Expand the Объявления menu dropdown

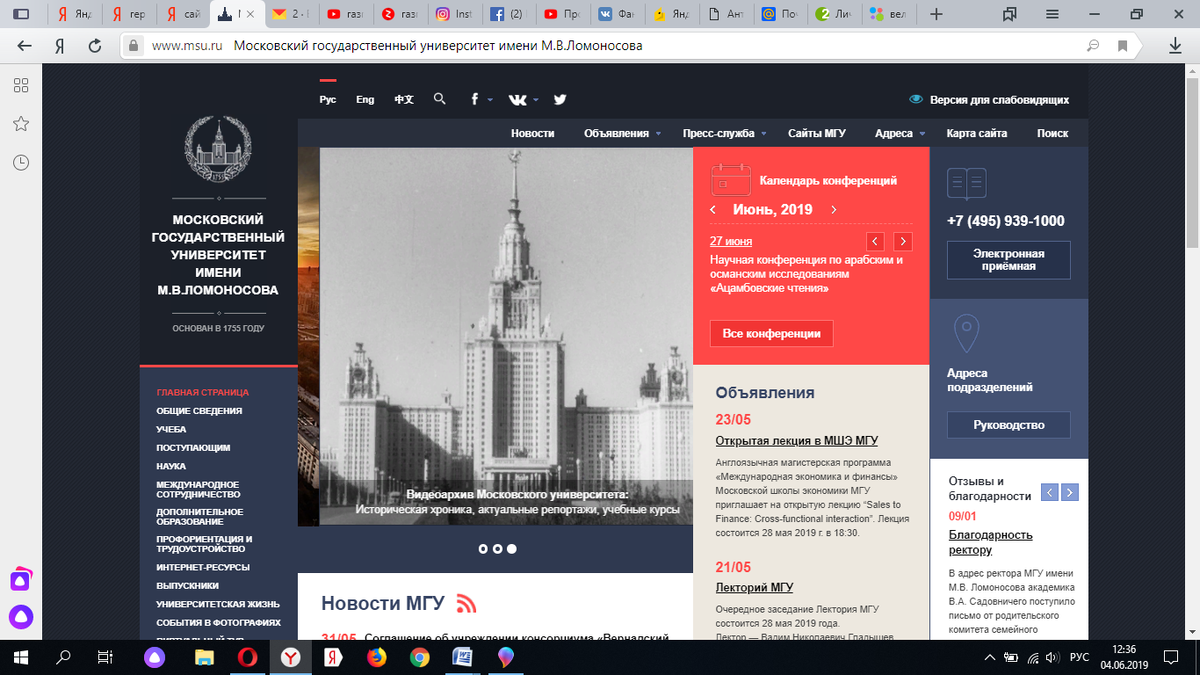pos(659,134)
